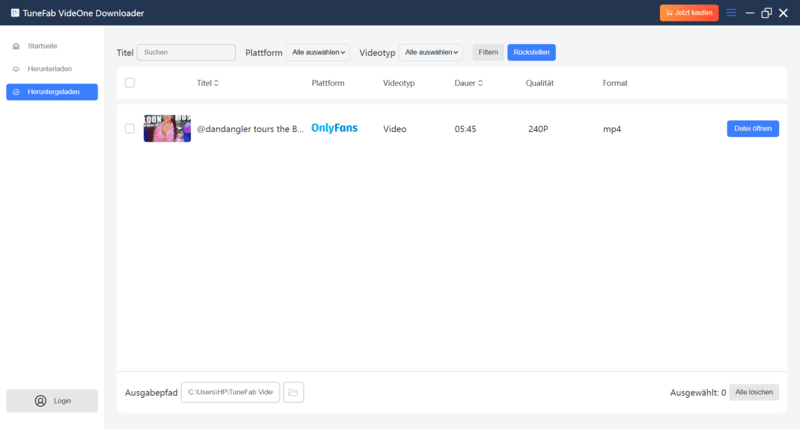The height and width of the screenshot is (429, 800).
Task: Open the @dandangler video thumbnail
Action: 167,128
